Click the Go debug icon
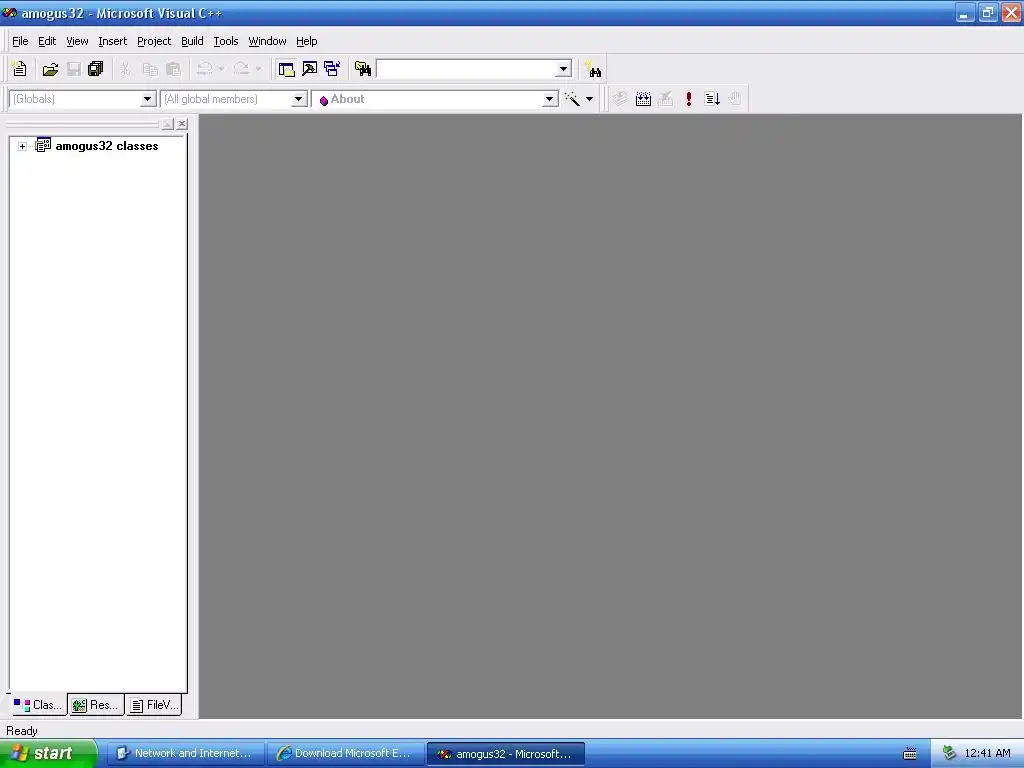This screenshot has height=768, width=1024. click(712, 99)
